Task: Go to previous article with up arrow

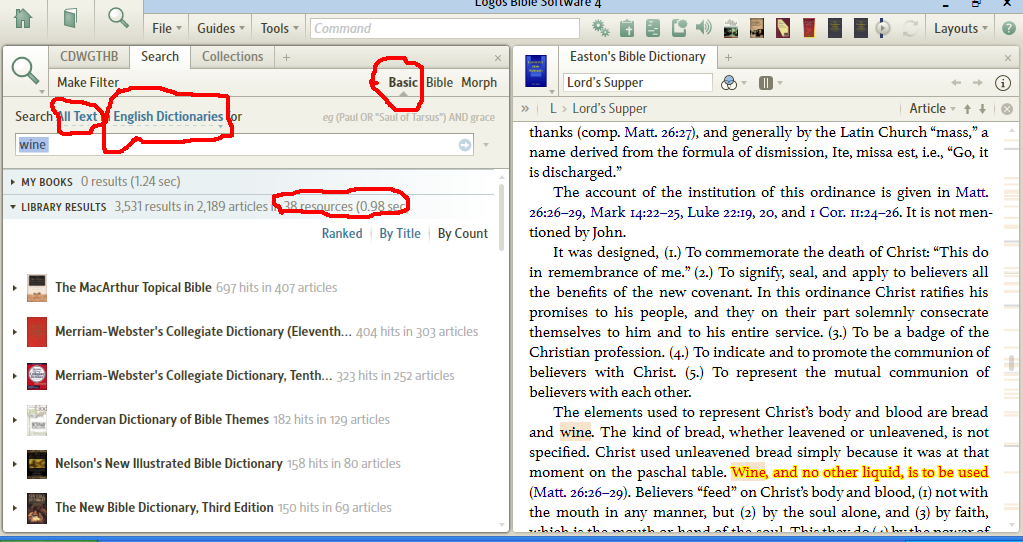Action: coord(968,109)
